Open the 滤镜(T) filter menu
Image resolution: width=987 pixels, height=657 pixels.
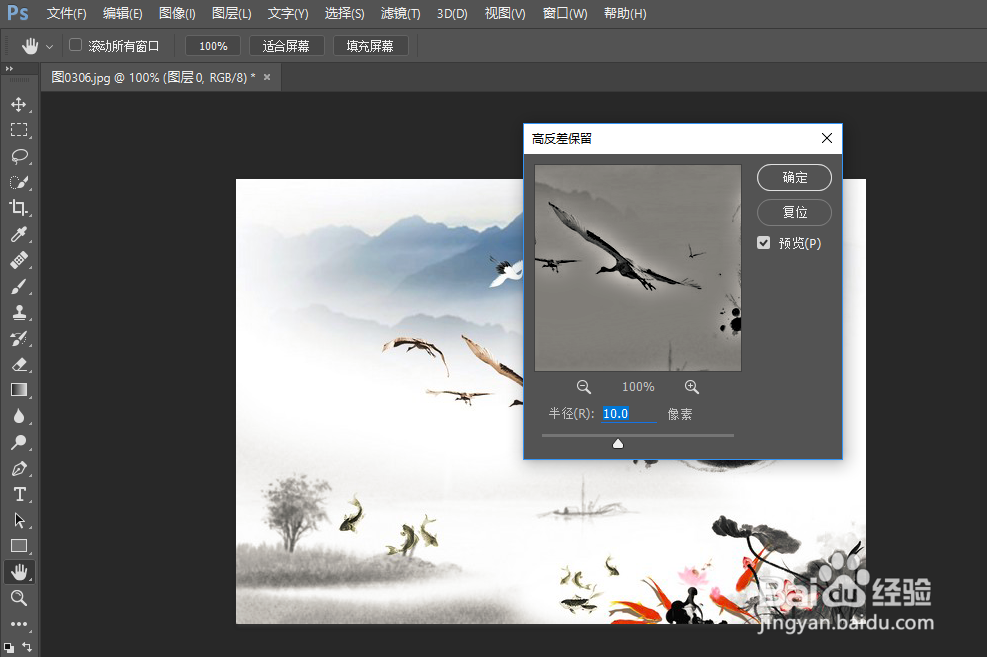[400, 13]
